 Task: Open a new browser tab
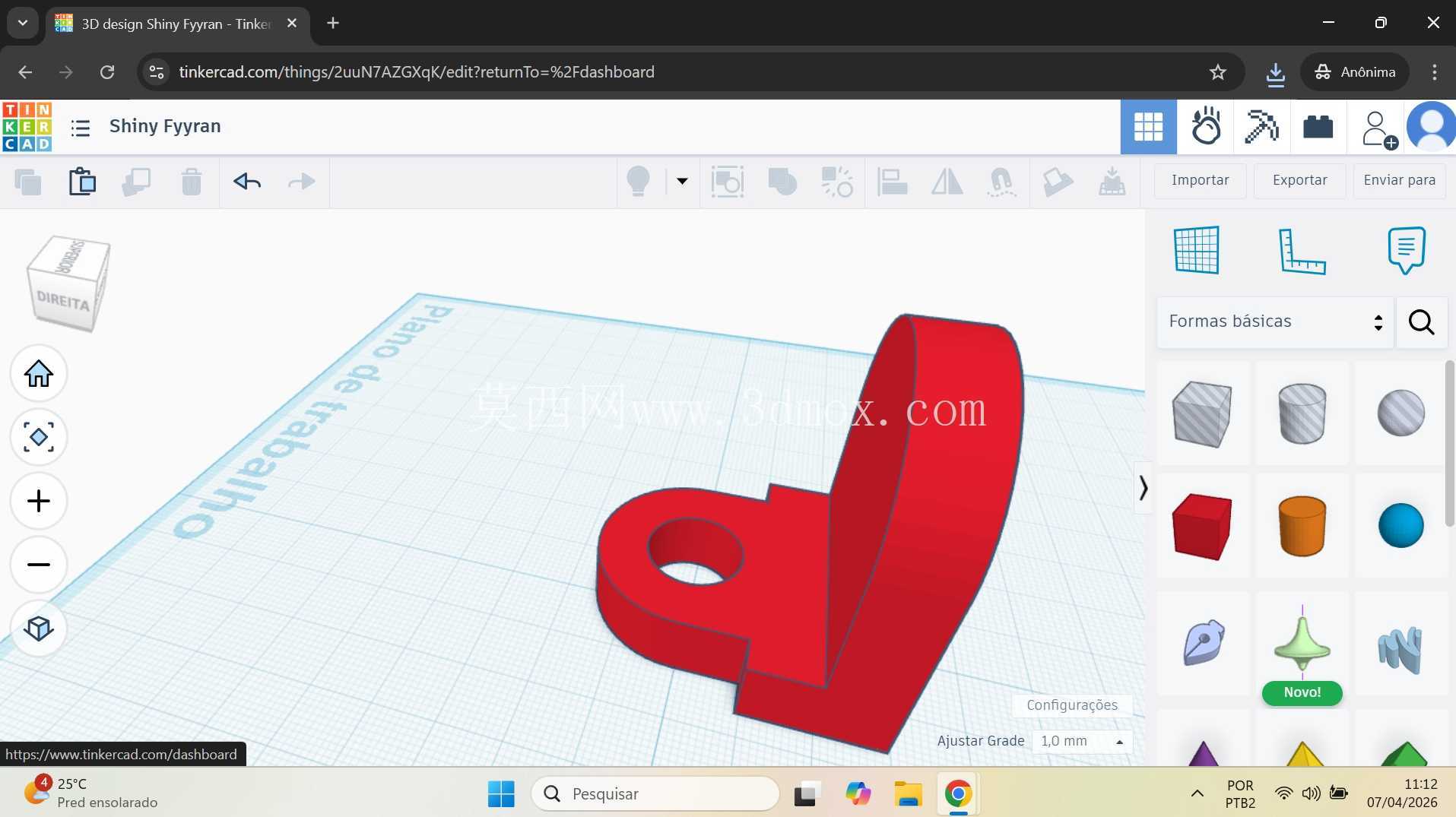pos(333,24)
